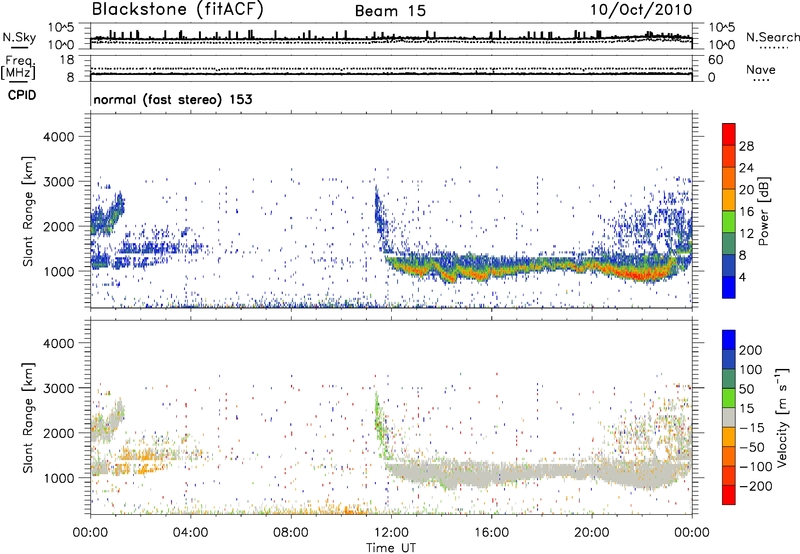The width and height of the screenshot is (800, 554).
Task: Click the yellow-orange -50 to -15 Velocity swatch
Action: click(729, 437)
